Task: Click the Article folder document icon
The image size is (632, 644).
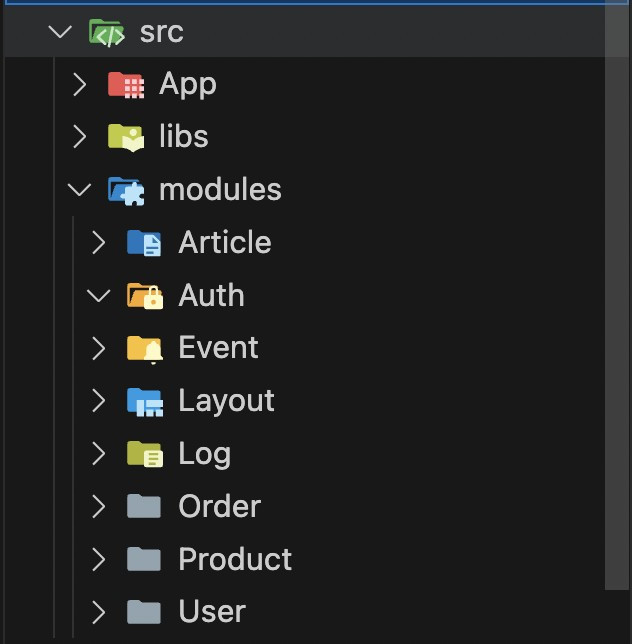Action: [145, 243]
